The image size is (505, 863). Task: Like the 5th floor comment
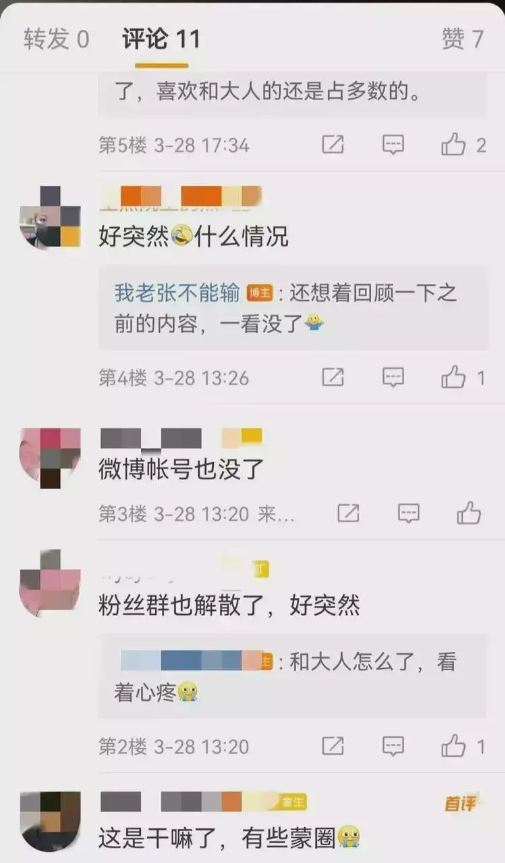click(x=453, y=145)
